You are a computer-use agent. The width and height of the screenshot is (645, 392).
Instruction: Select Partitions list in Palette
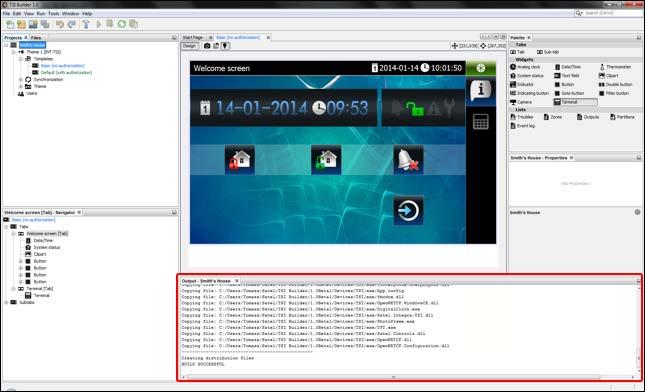(622, 117)
